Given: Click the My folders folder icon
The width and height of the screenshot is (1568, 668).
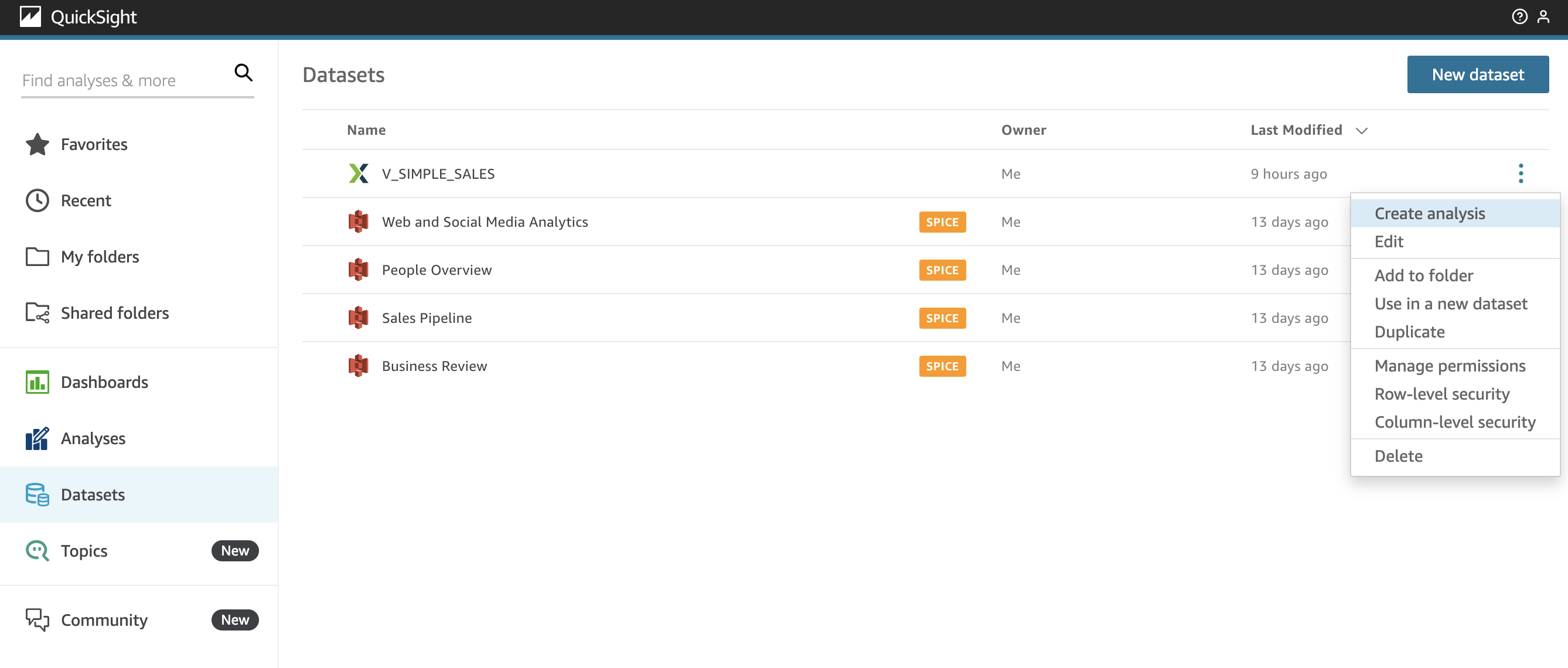Looking at the screenshot, I should (x=37, y=257).
